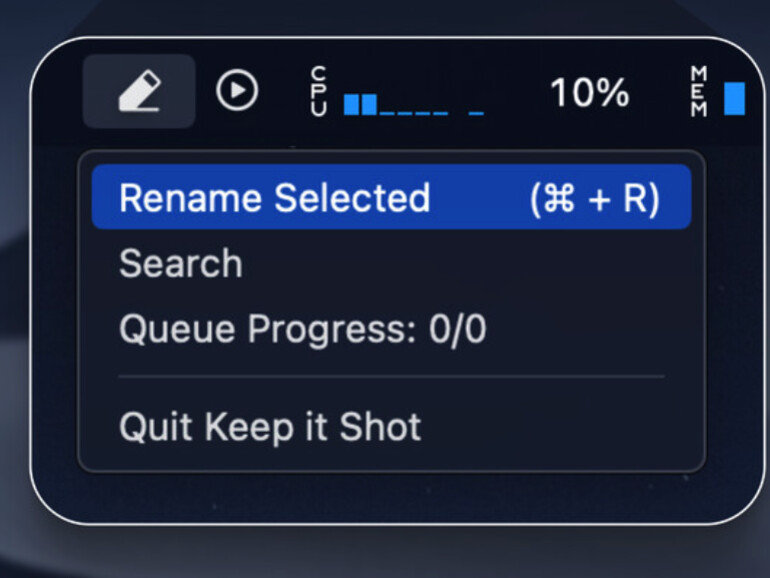770x578 pixels.
Task: Click the 10% CPU usage readout
Action: [x=589, y=93]
